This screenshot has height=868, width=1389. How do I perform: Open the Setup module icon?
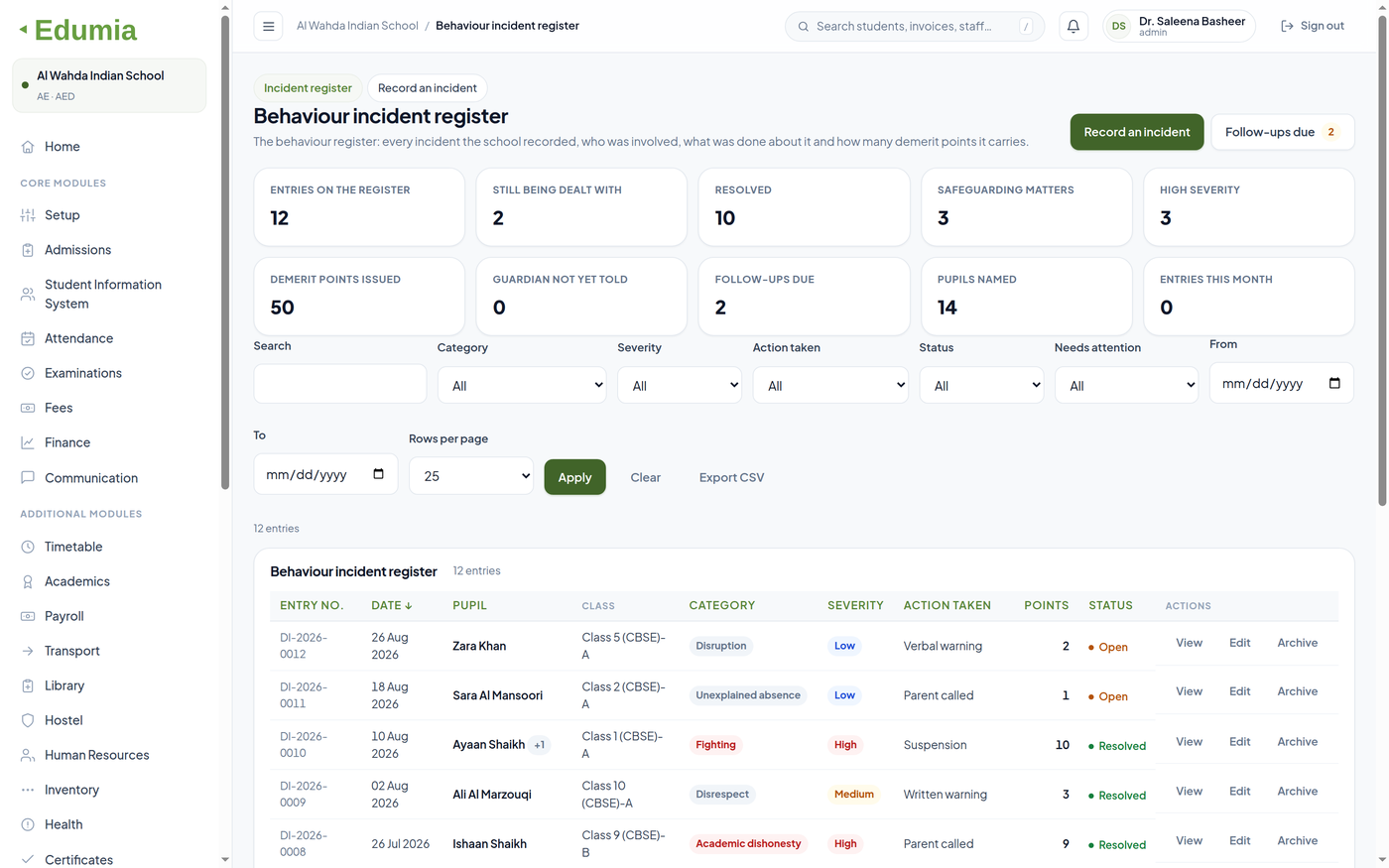click(x=28, y=215)
